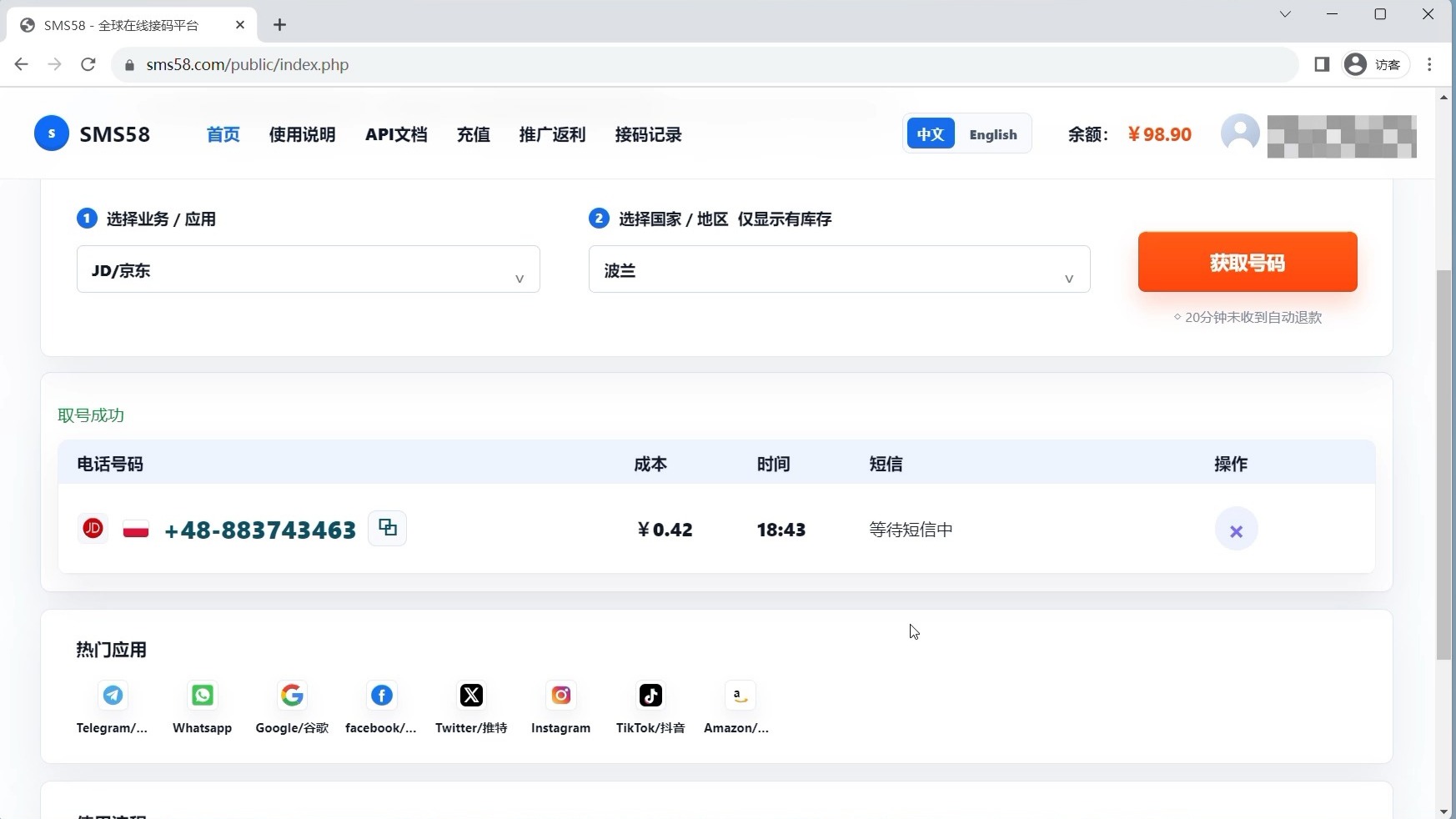
Task: Open a new browser tab
Action: [280, 25]
